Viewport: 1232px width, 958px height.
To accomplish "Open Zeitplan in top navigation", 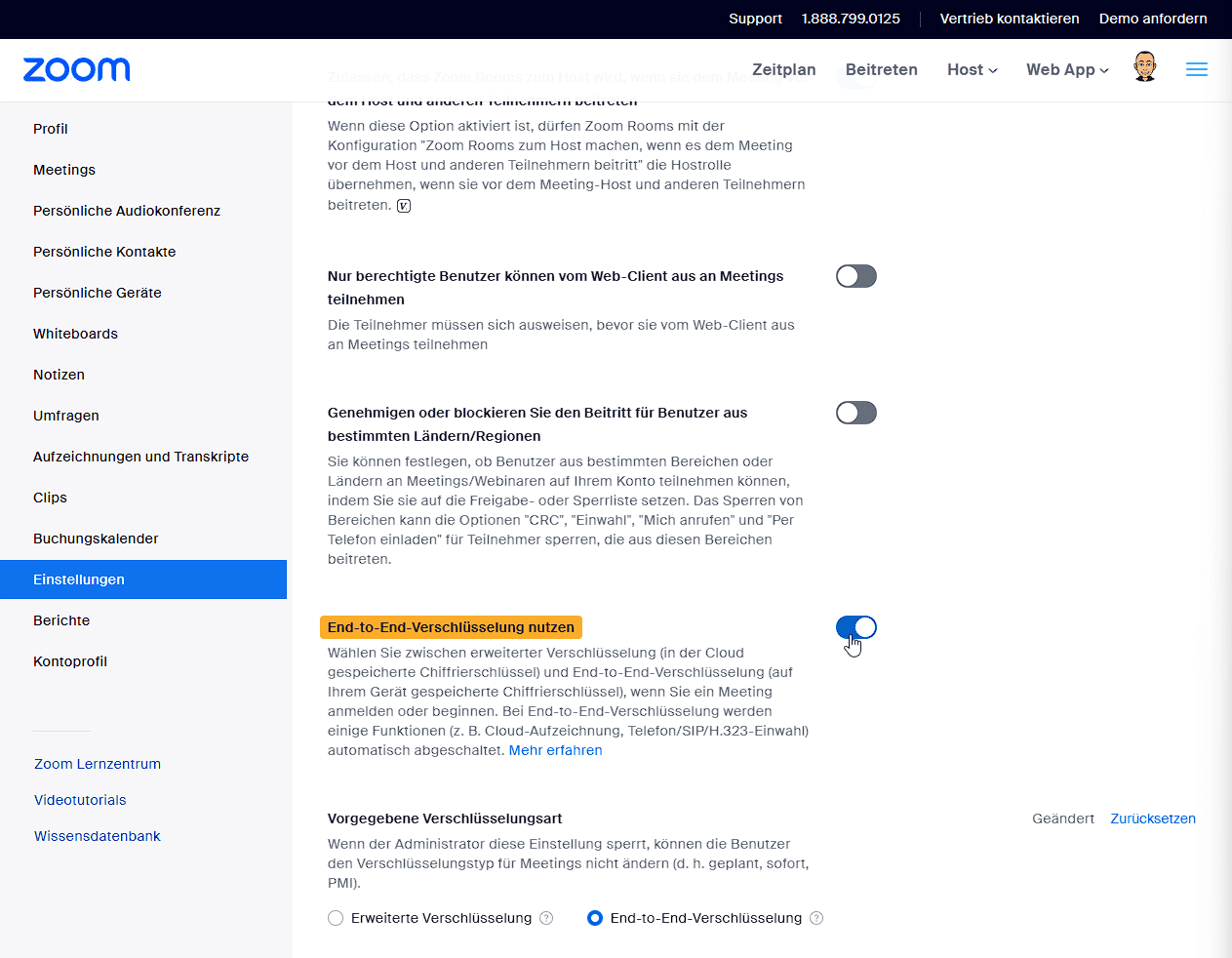I will 784,69.
